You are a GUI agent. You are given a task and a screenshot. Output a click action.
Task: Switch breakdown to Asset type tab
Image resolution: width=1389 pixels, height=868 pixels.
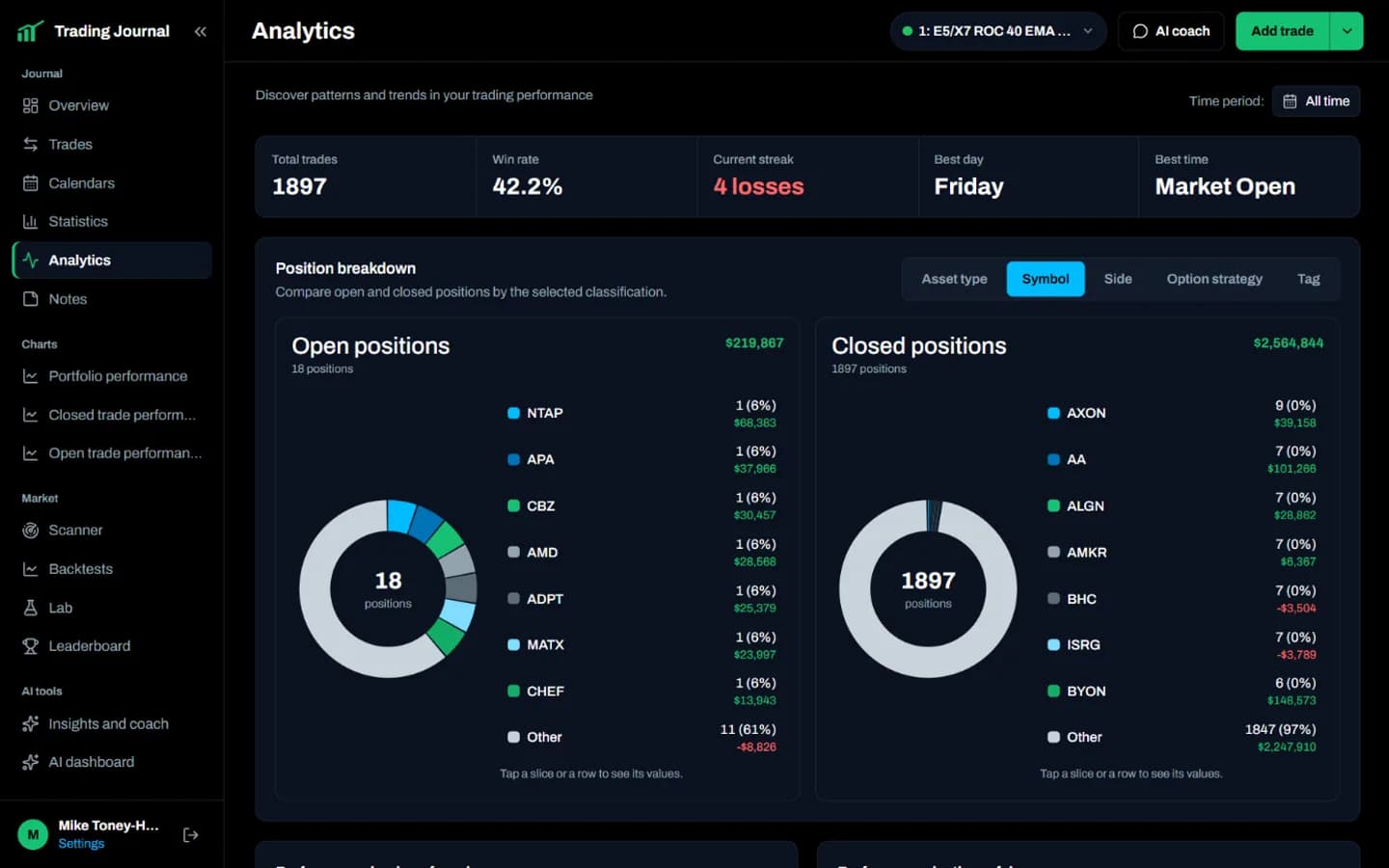pyautogui.click(x=954, y=279)
